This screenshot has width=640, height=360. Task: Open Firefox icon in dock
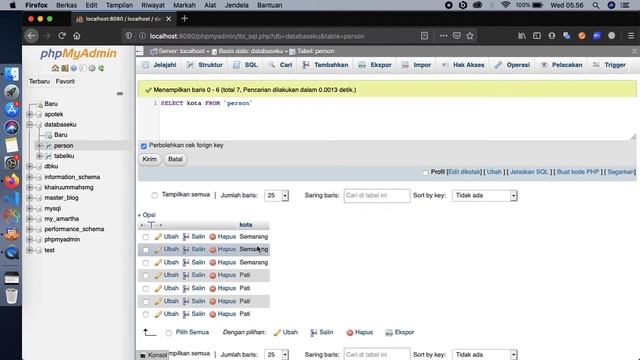pos(11,180)
